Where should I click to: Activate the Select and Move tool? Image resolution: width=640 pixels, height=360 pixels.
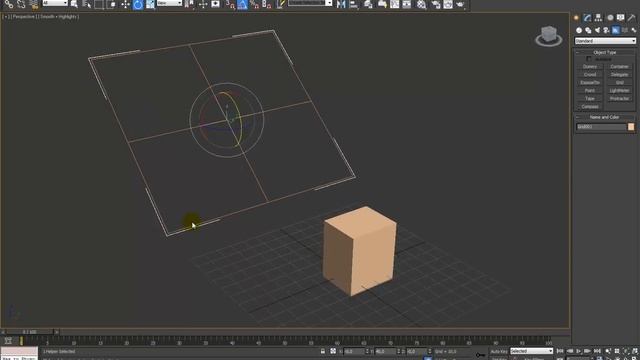125,4
